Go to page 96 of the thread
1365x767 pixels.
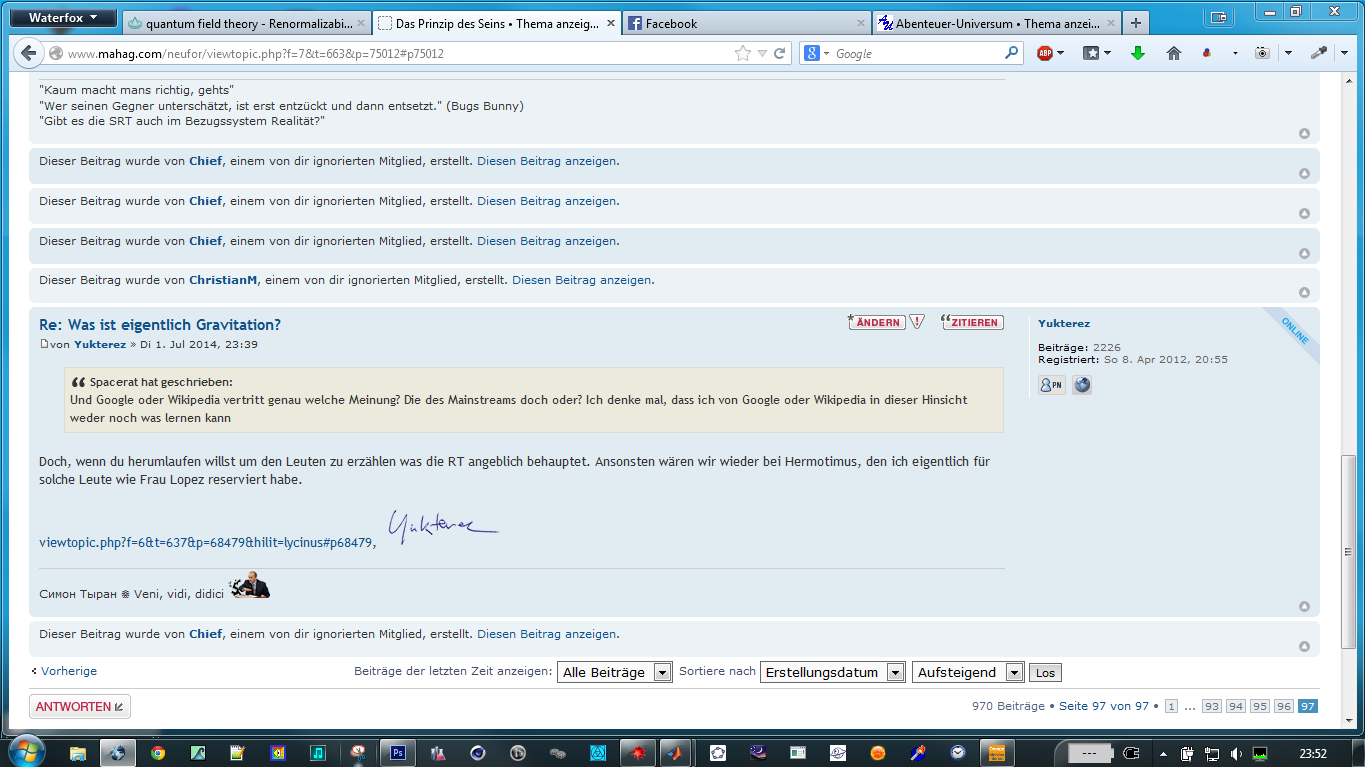coord(1284,706)
